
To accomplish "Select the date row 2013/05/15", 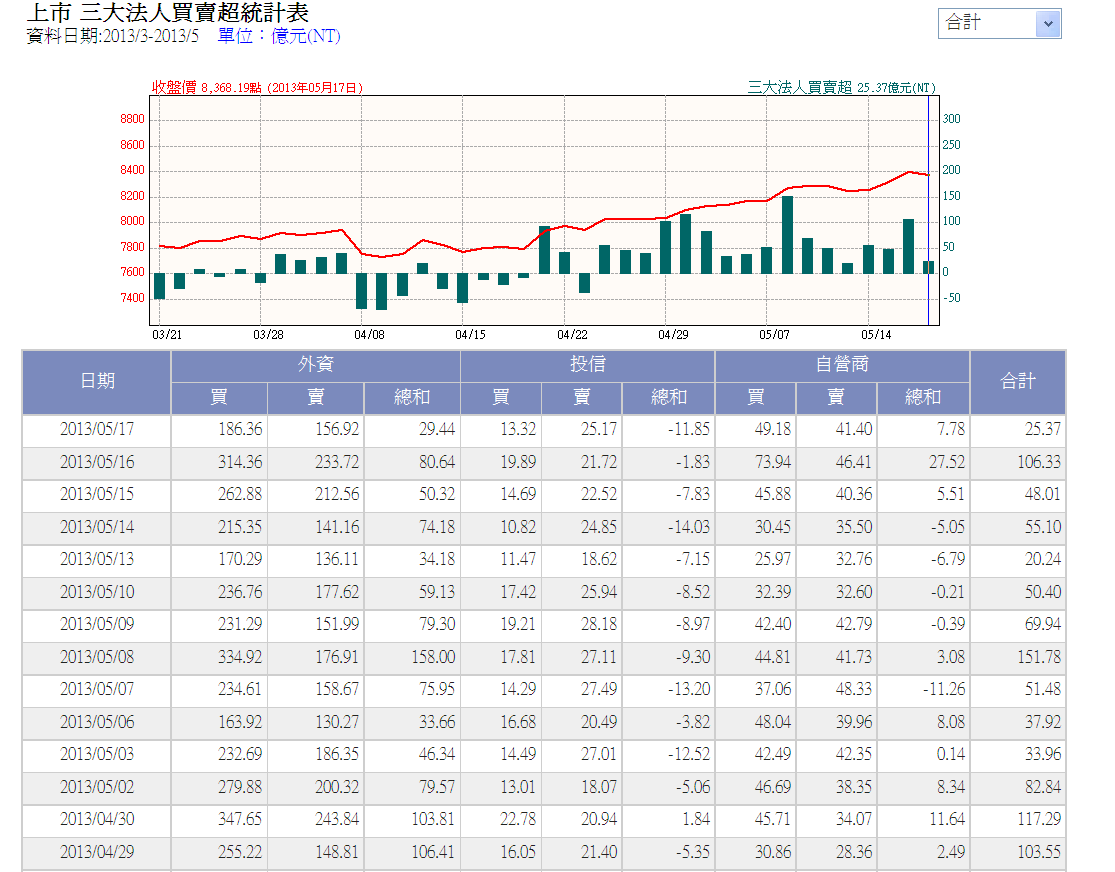I will point(97,494).
